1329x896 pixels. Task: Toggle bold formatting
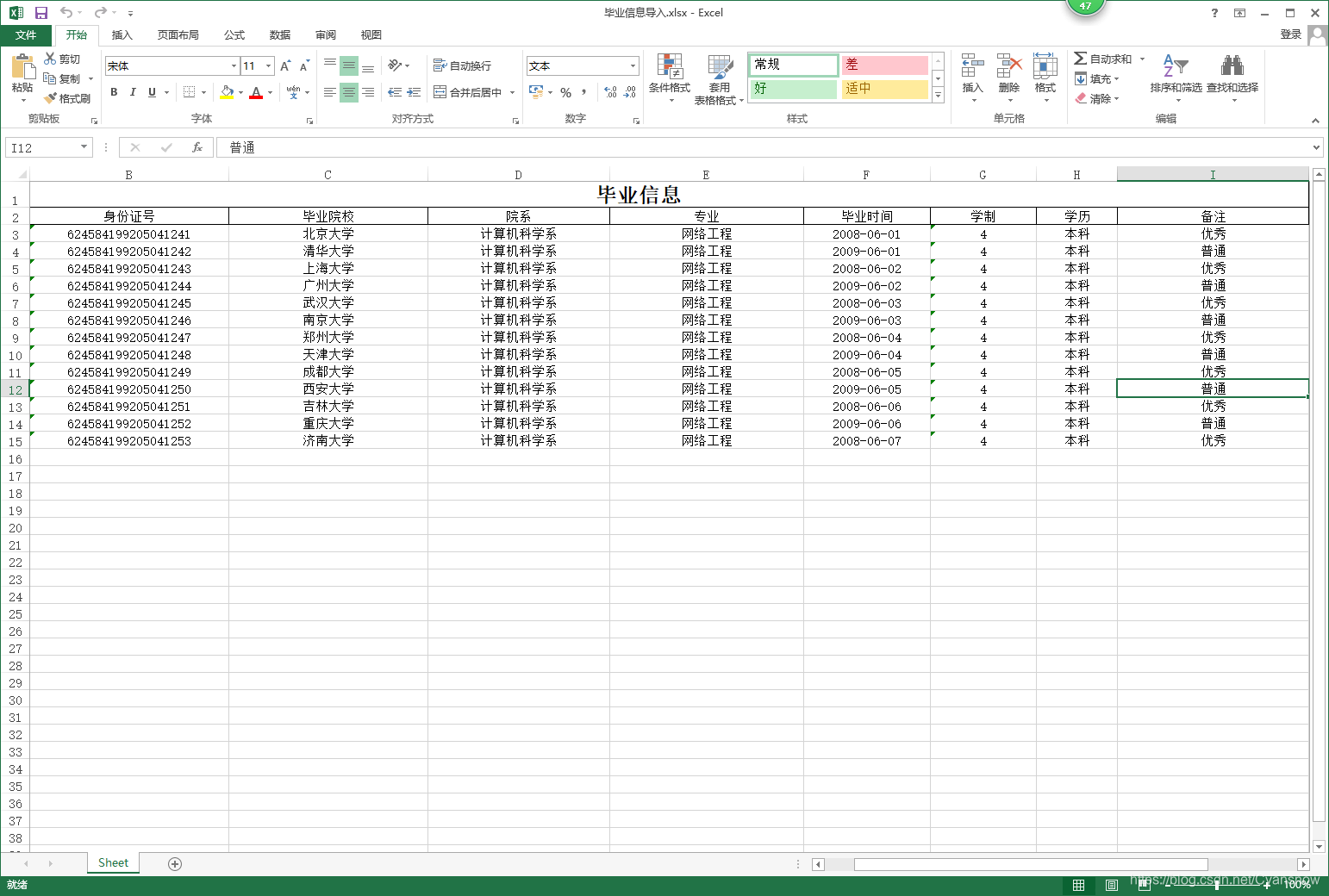[x=114, y=92]
